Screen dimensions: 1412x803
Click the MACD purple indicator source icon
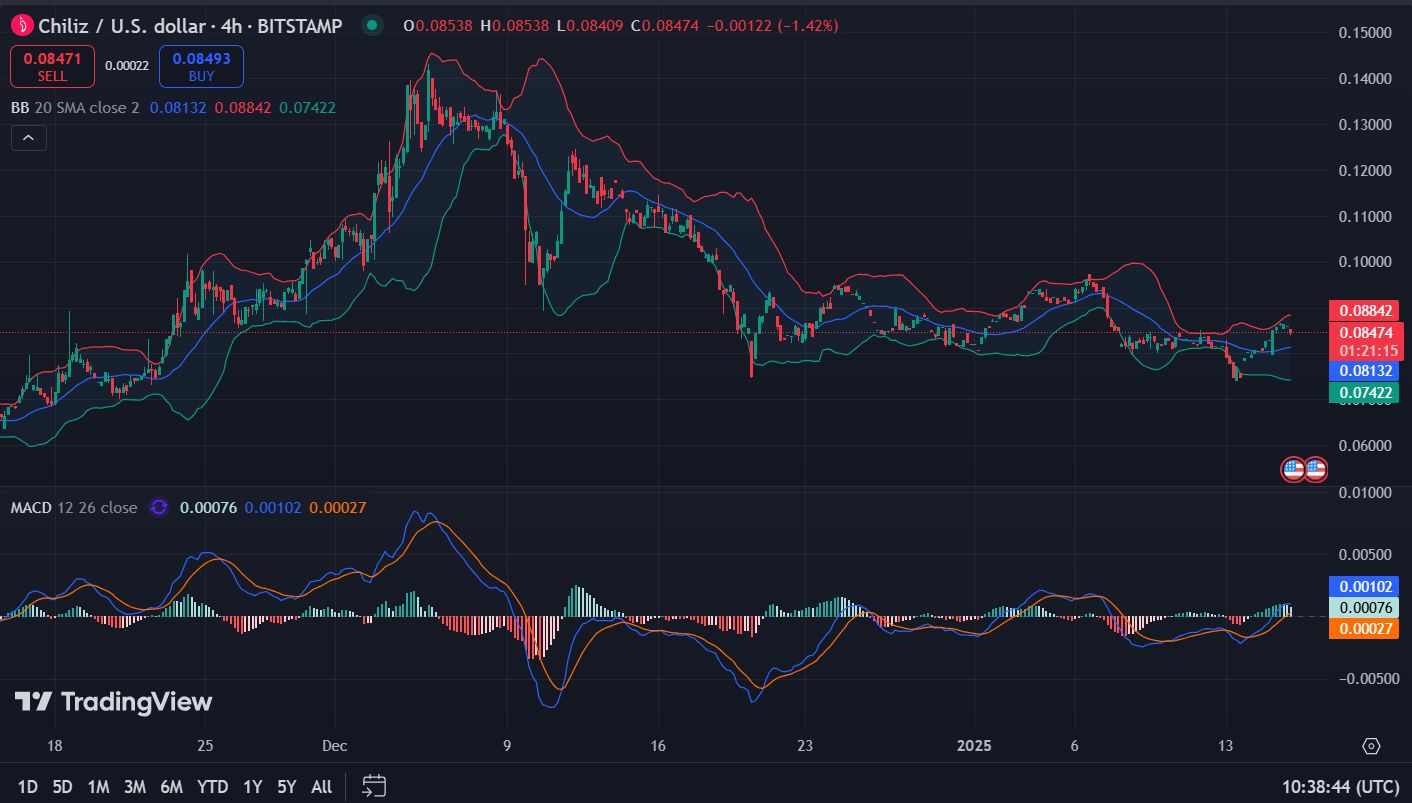(158, 508)
